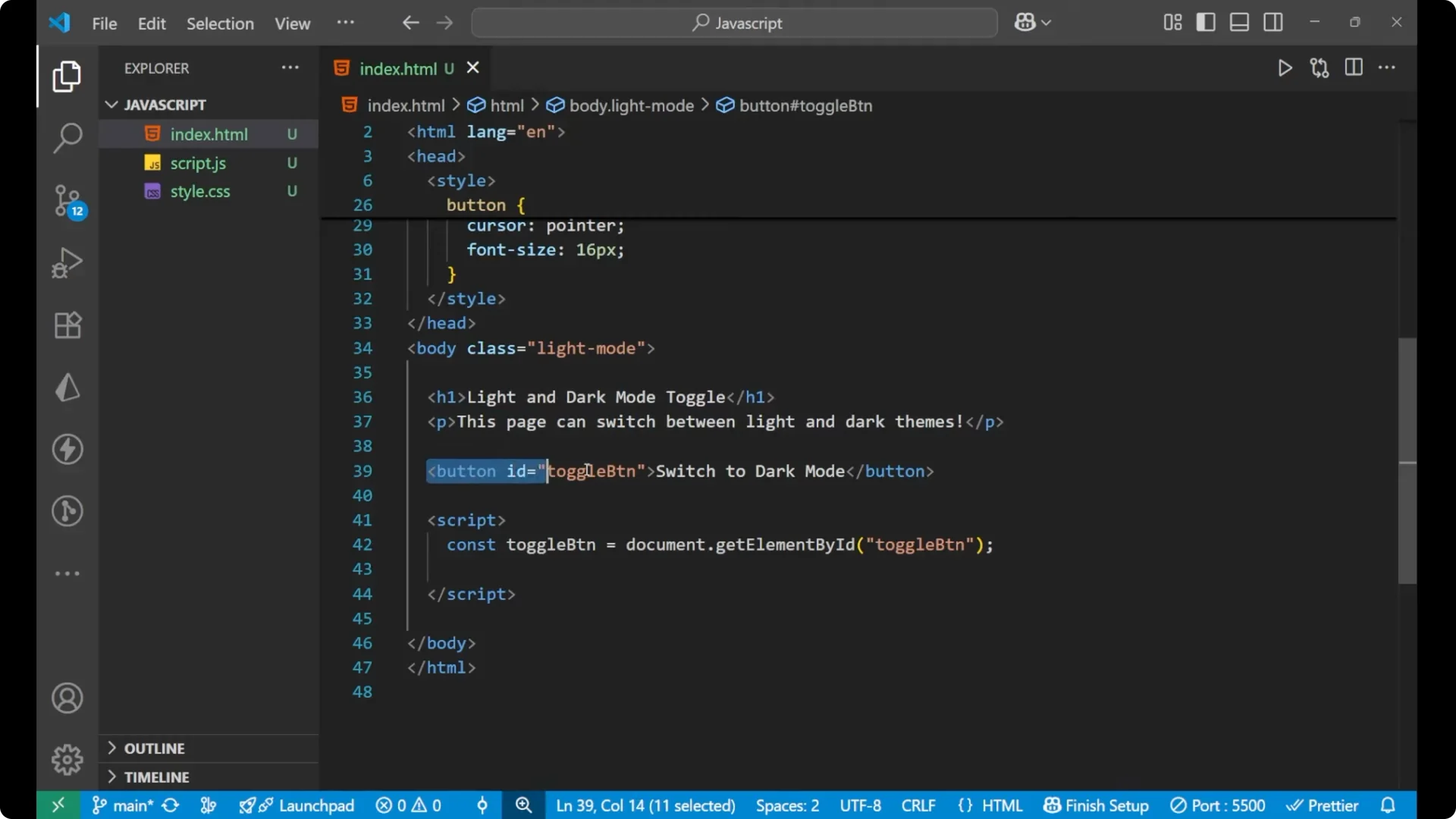Screen dimensions: 1456x819
Task: Open the Selection menu
Action: (220, 24)
